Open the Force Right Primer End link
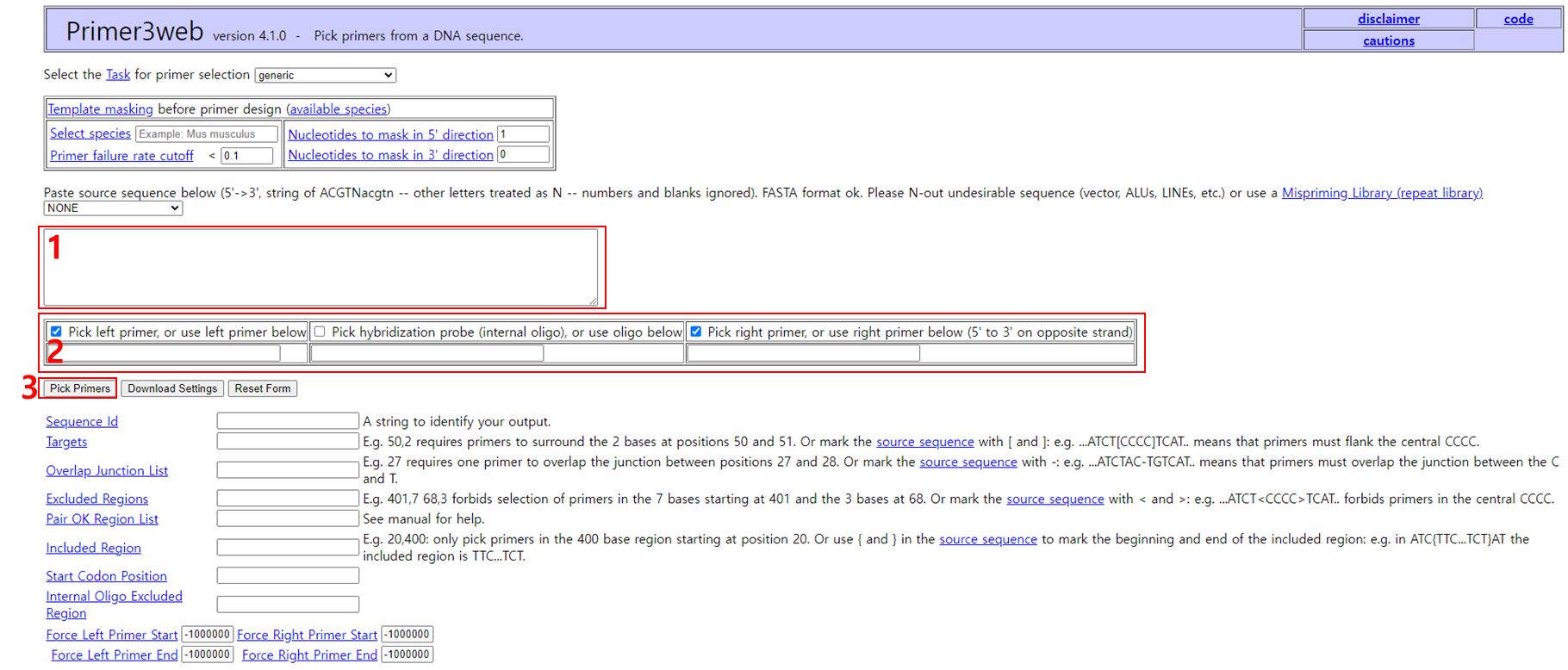Image resolution: width=1568 pixels, height=670 pixels. pos(309,654)
